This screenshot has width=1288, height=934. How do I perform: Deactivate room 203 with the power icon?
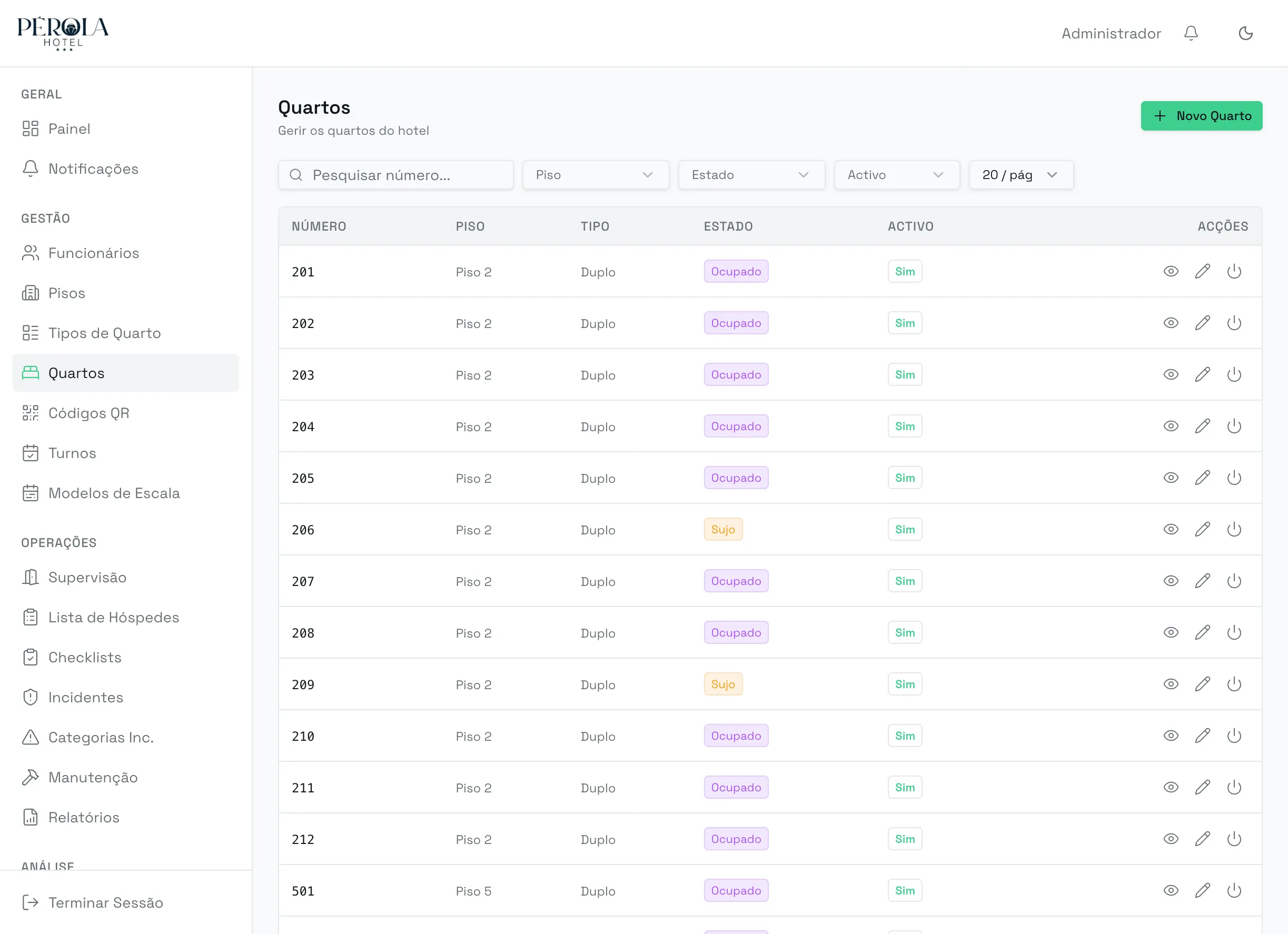tap(1234, 375)
